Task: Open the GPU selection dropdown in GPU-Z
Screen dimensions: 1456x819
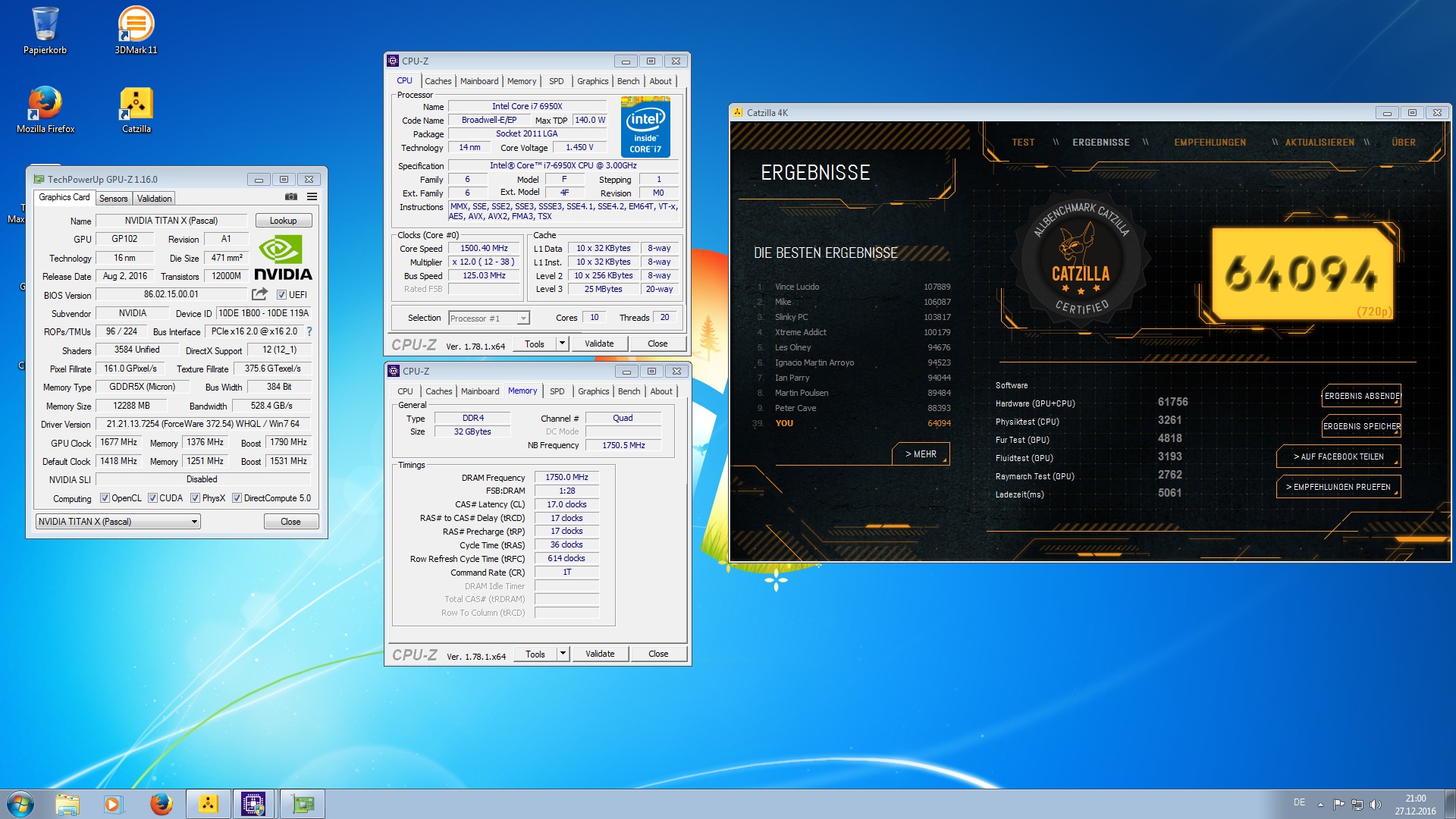Action: click(118, 522)
